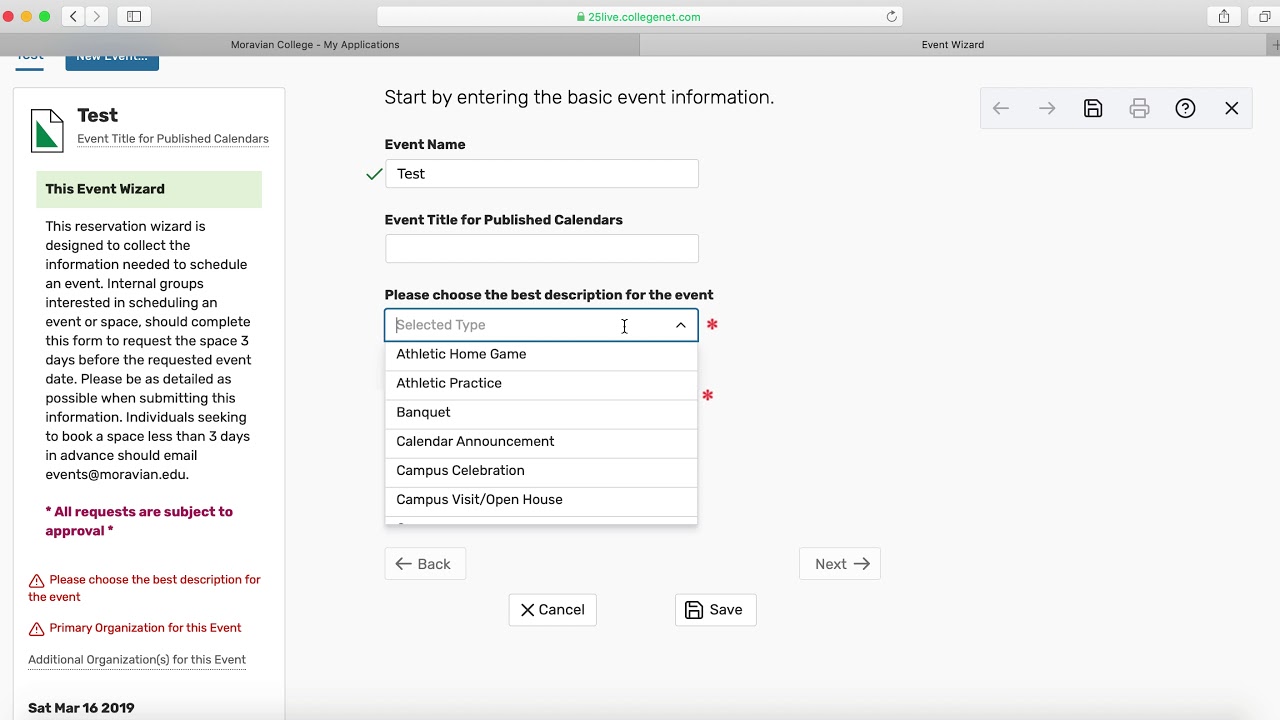The image size is (1280, 720).
Task: Reload the page with the refresh icon
Action: coord(892,17)
